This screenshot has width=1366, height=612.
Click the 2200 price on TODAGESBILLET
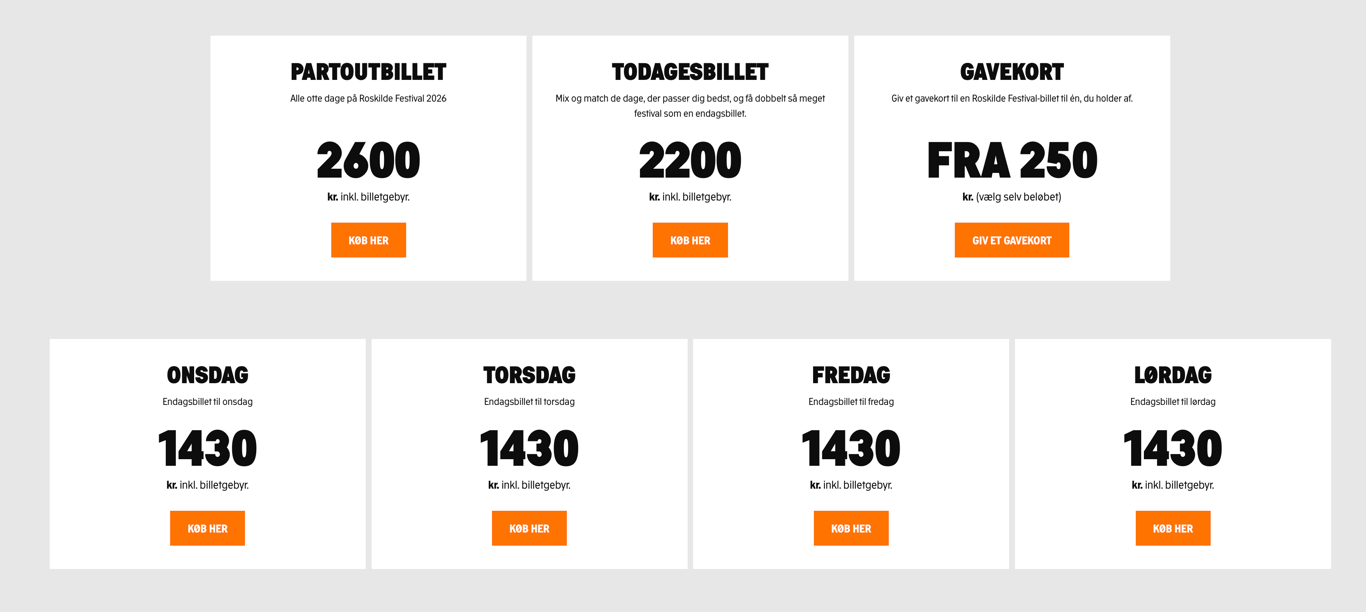(690, 160)
